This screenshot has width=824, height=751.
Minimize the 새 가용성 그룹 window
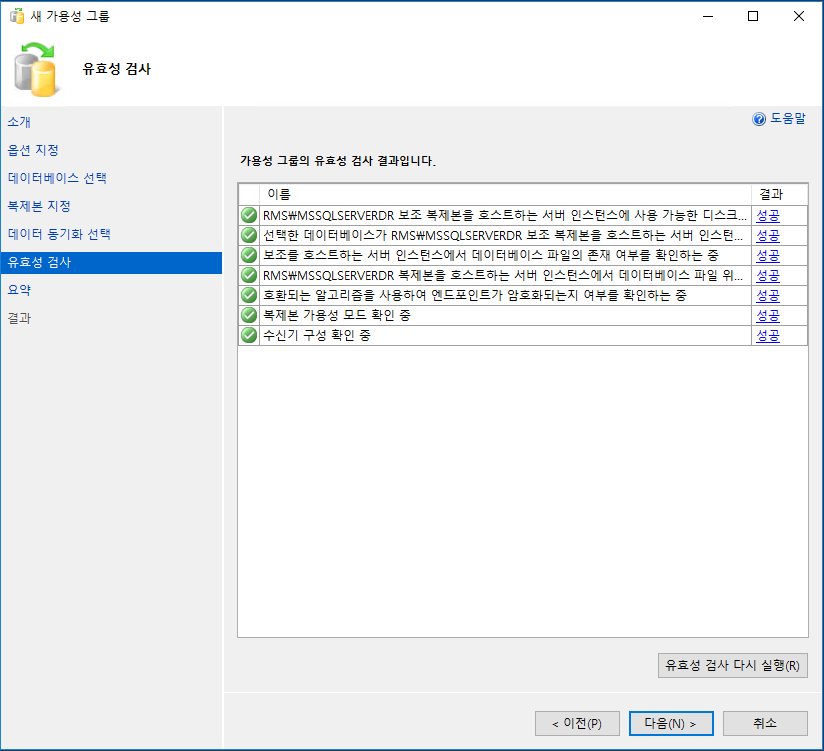(x=708, y=16)
